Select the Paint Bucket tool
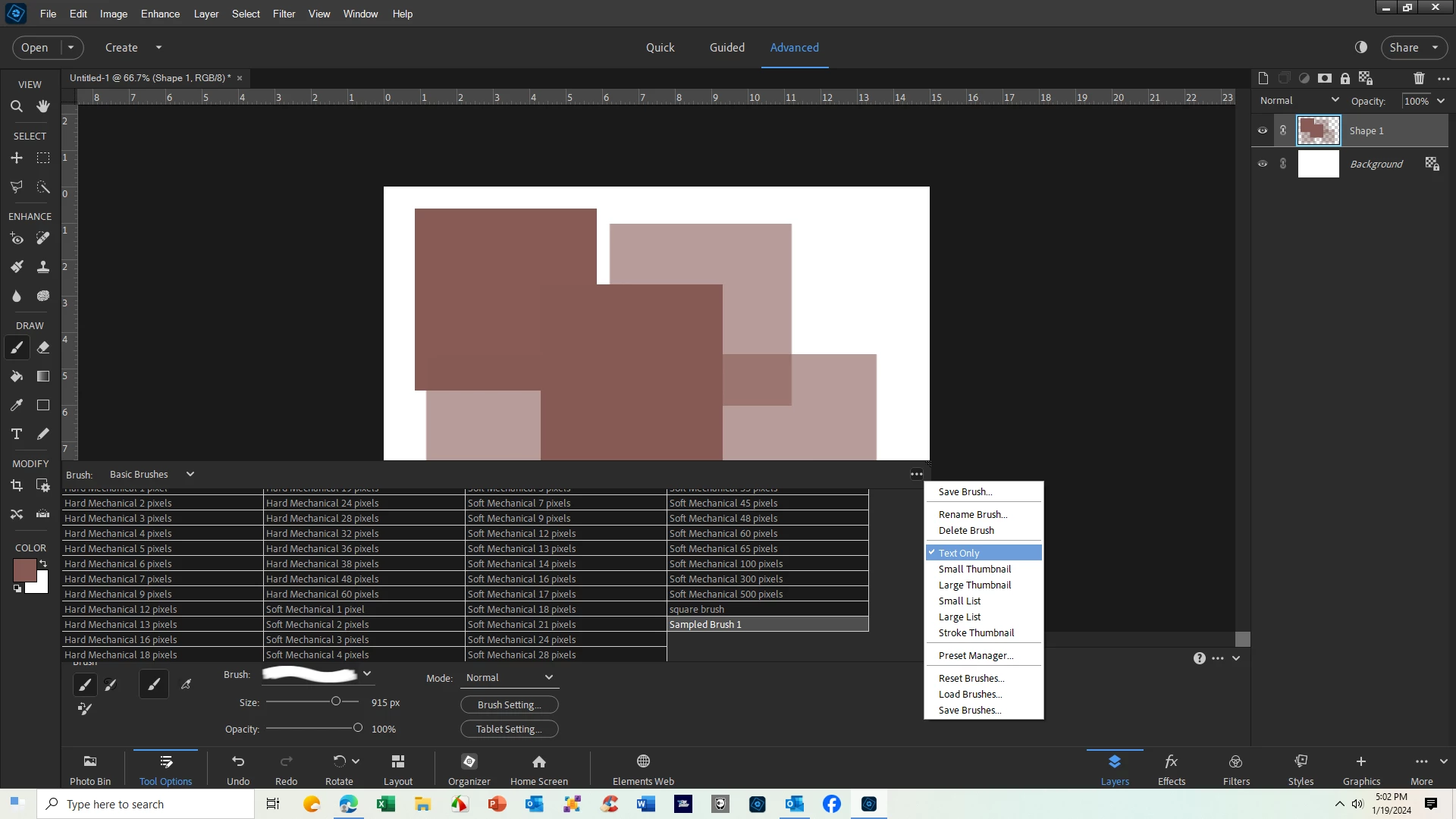This screenshot has height=819, width=1456. click(16, 377)
